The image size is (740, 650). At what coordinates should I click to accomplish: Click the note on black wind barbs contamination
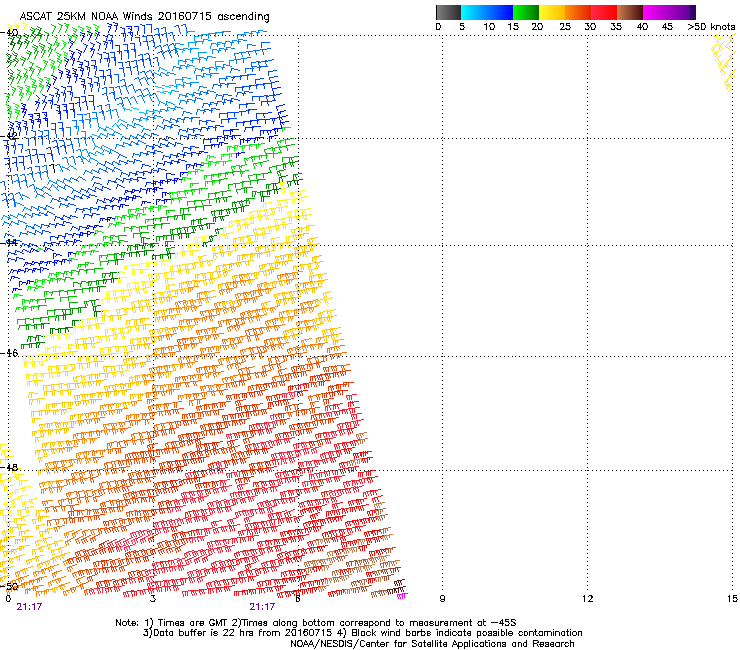click(x=460, y=633)
